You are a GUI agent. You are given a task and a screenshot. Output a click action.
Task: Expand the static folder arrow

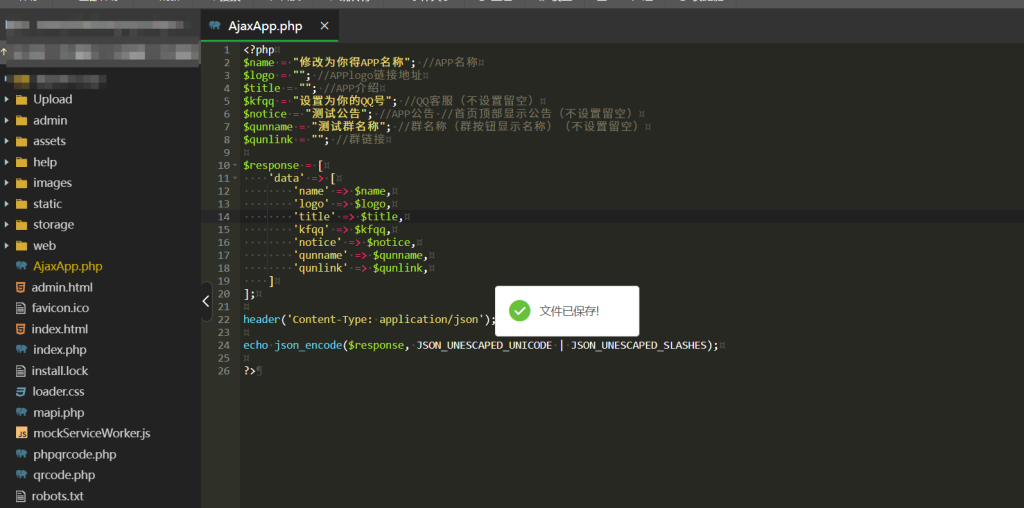click(x=6, y=204)
